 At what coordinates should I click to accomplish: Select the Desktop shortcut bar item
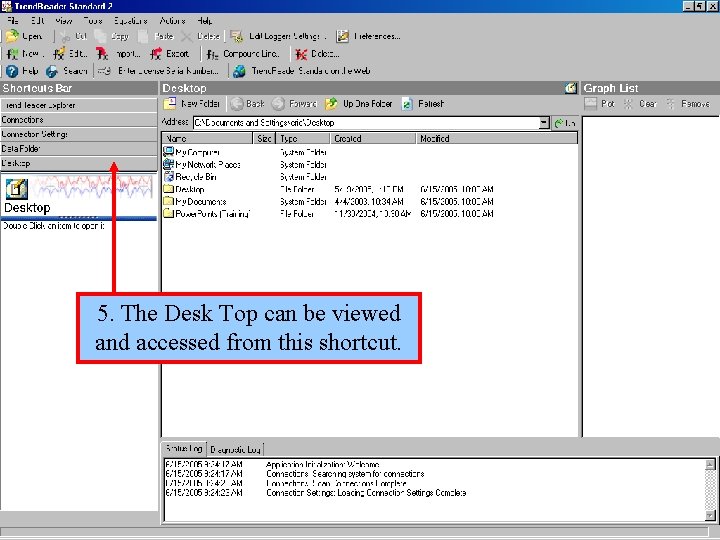pos(79,163)
